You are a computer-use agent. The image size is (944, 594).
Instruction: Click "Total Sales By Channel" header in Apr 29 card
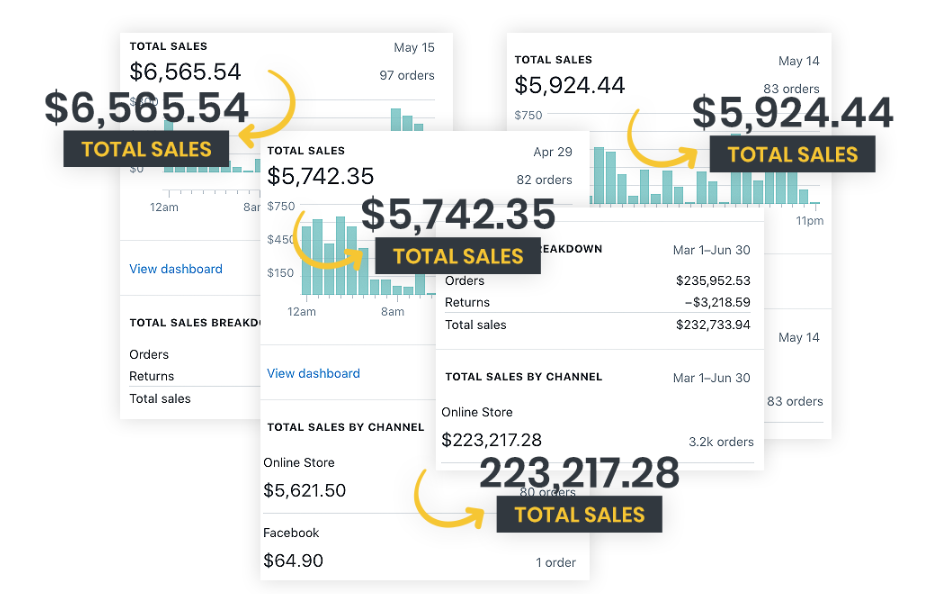(x=346, y=427)
